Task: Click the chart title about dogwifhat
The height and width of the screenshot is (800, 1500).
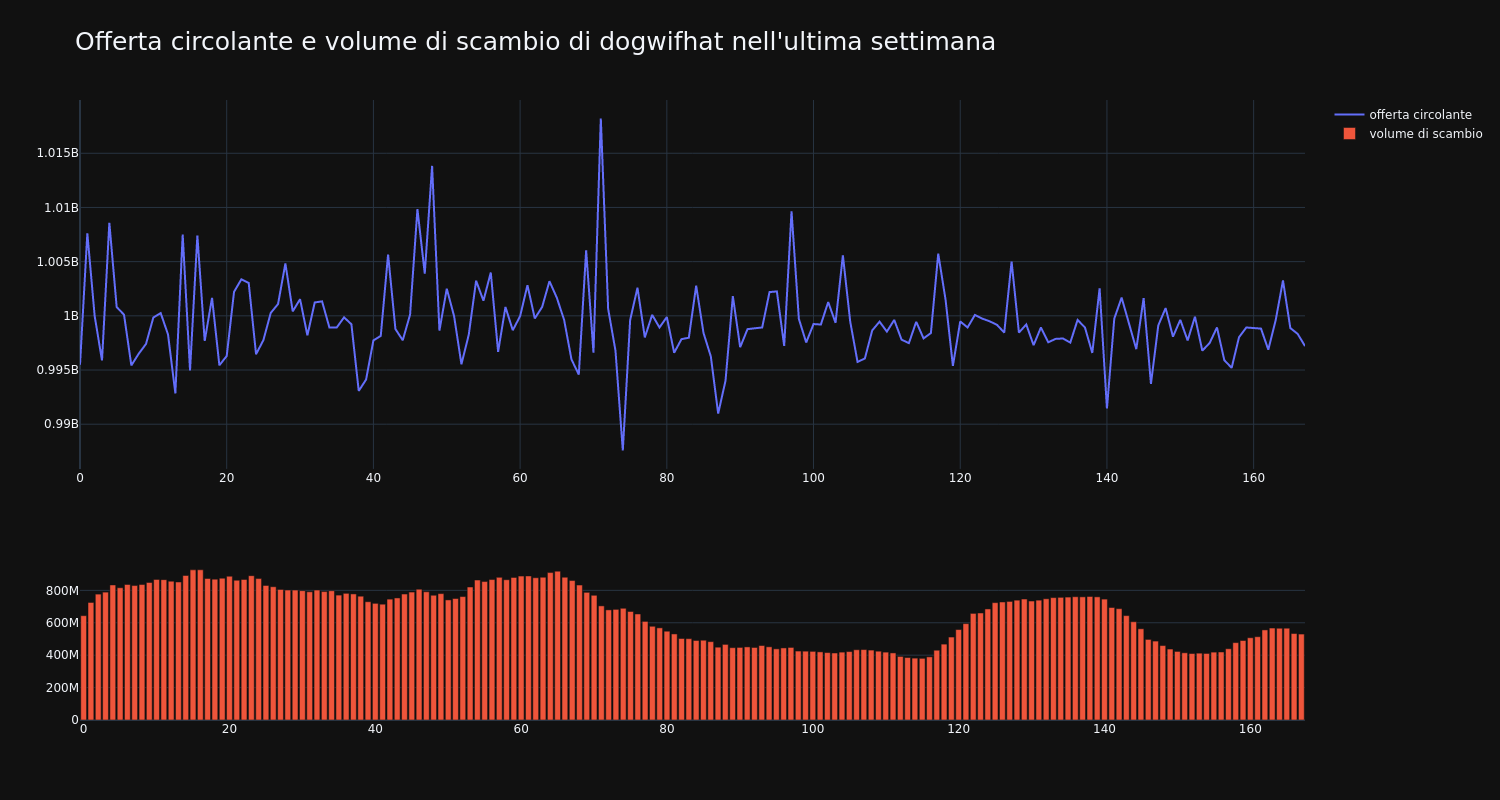Action: point(535,42)
